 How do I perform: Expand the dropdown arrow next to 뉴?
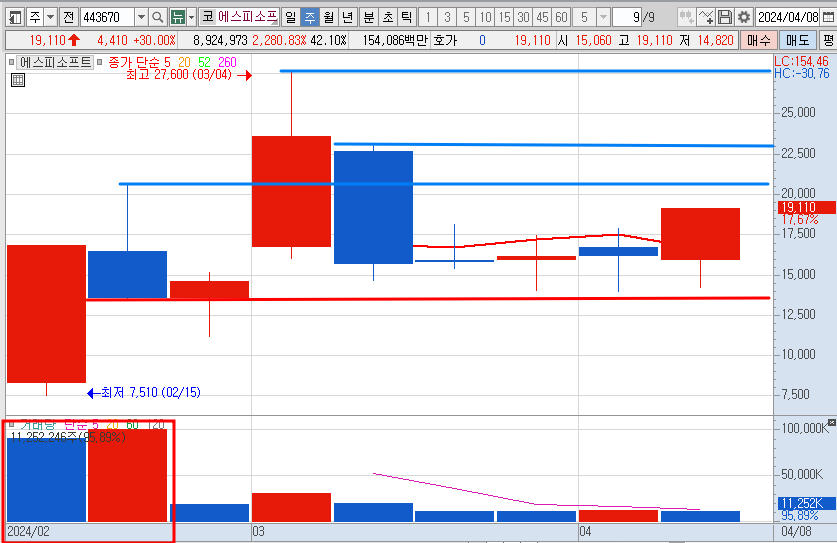click(192, 18)
